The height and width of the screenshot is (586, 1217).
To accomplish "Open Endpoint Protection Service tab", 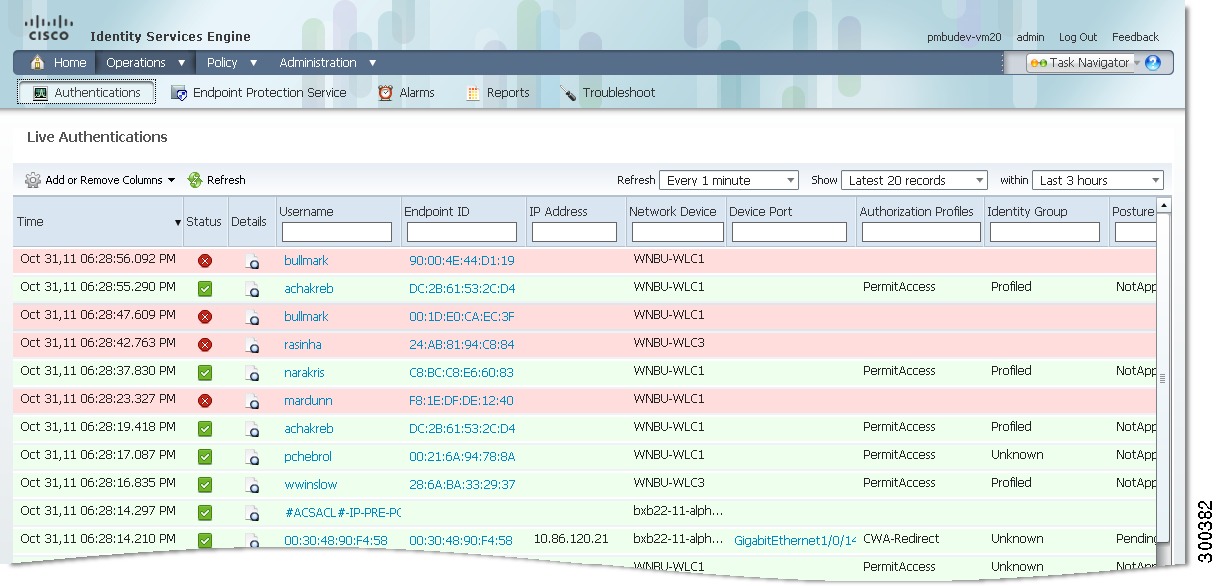I will tap(258, 92).
